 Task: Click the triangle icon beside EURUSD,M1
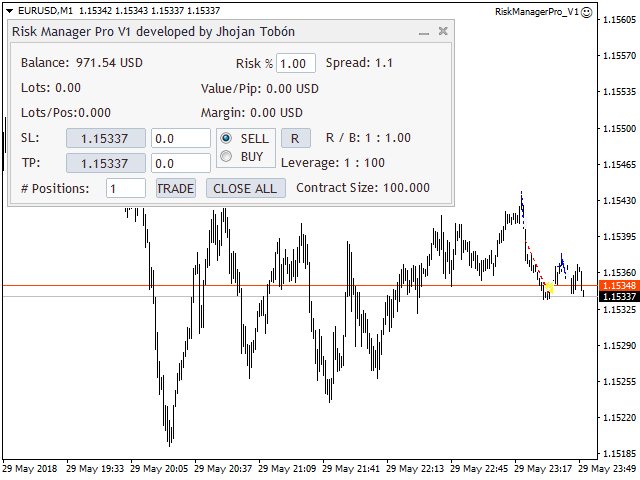pyautogui.click(x=10, y=10)
